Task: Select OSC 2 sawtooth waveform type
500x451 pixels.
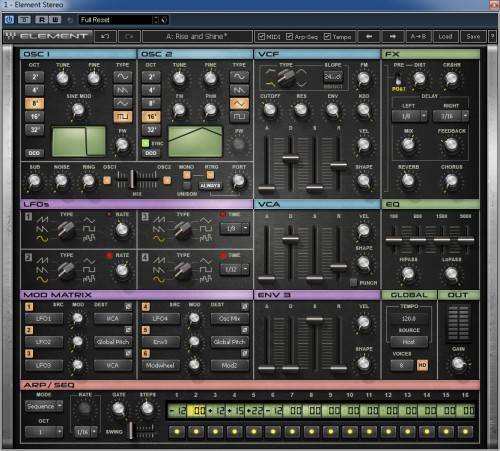Action: coord(239,90)
